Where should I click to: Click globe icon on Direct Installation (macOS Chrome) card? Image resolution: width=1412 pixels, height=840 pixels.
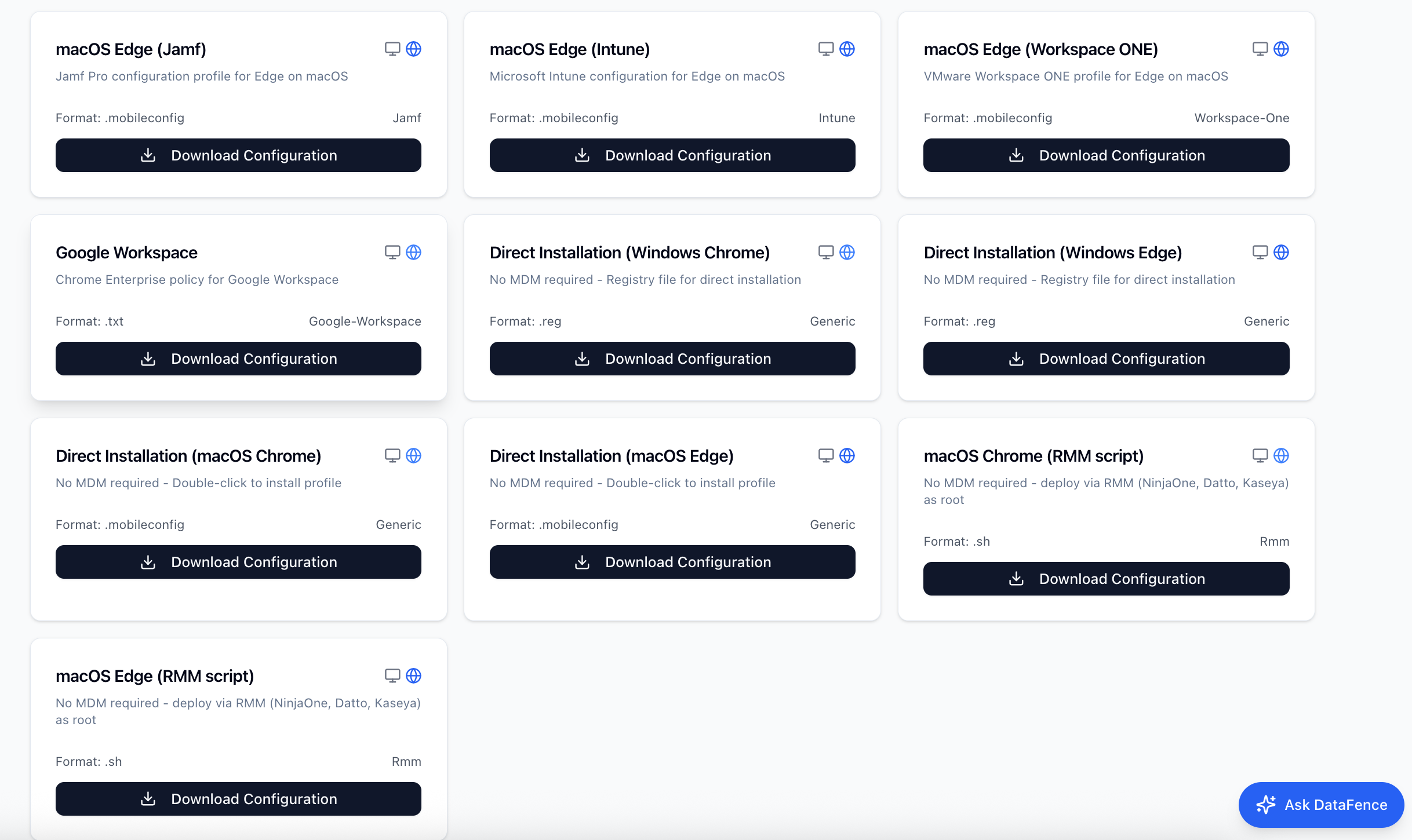coord(413,456)
